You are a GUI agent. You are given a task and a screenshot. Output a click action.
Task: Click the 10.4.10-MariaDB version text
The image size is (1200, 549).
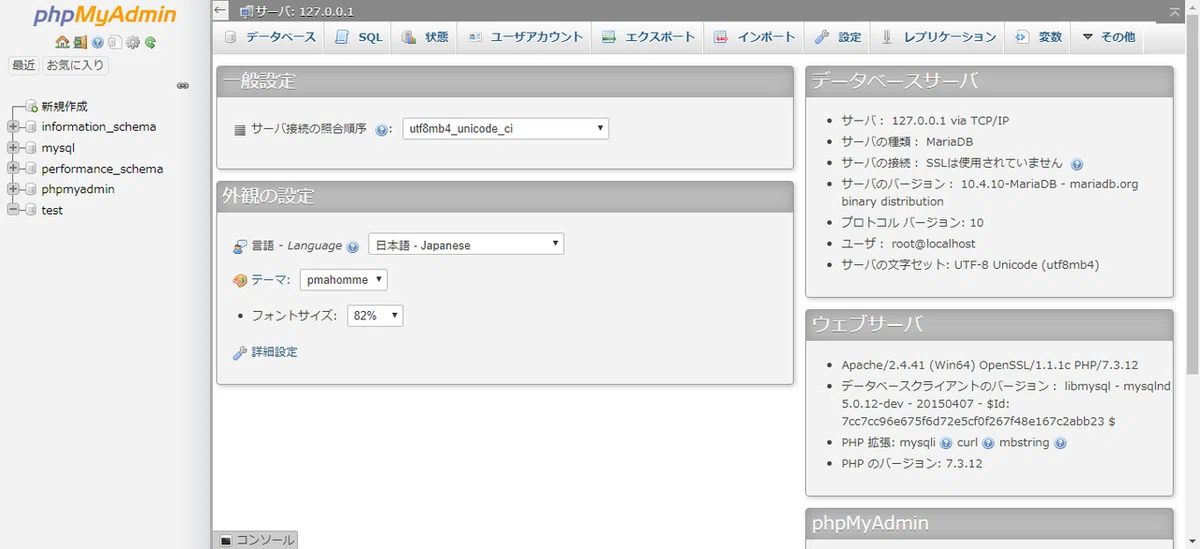pos(1013,184)
